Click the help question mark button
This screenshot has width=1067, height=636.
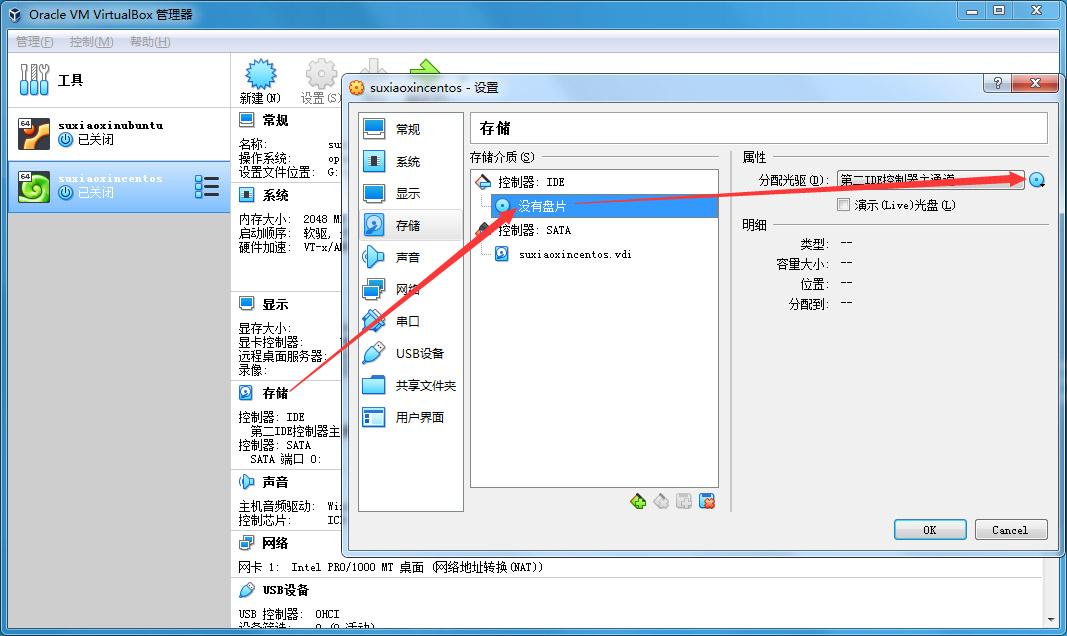point(998,83)
